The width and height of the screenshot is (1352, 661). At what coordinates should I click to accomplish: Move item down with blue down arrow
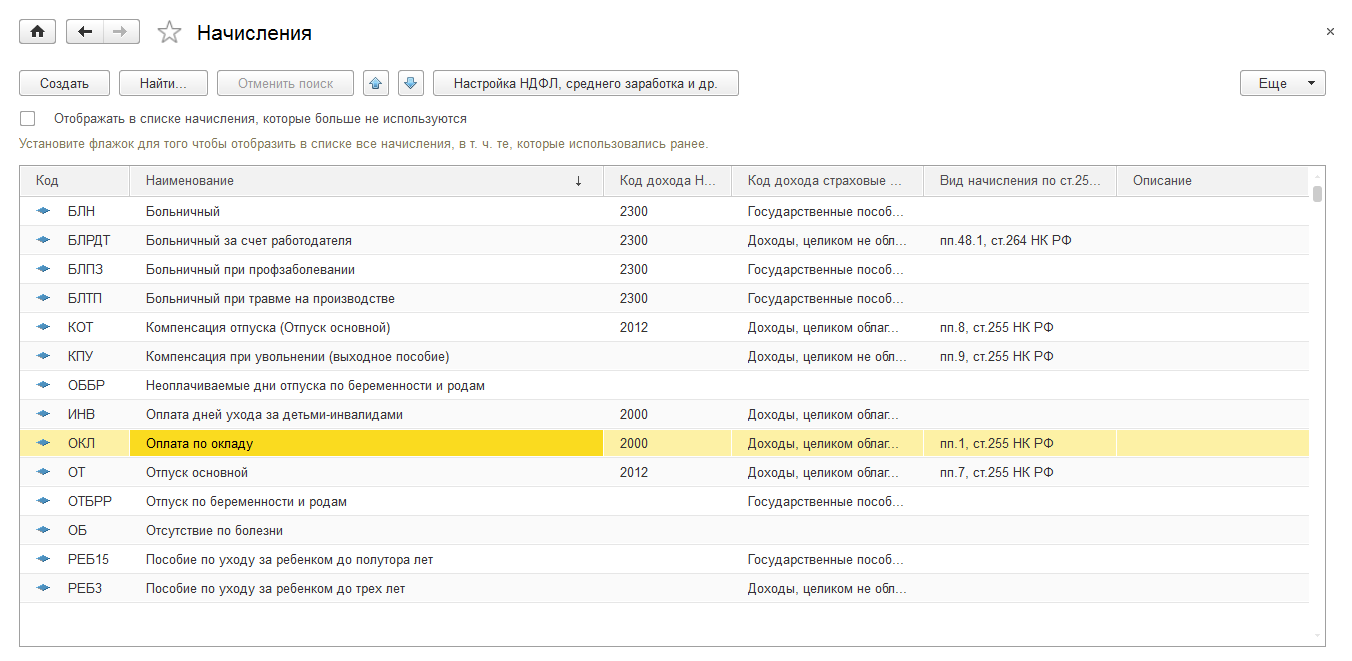coord(411,84)
